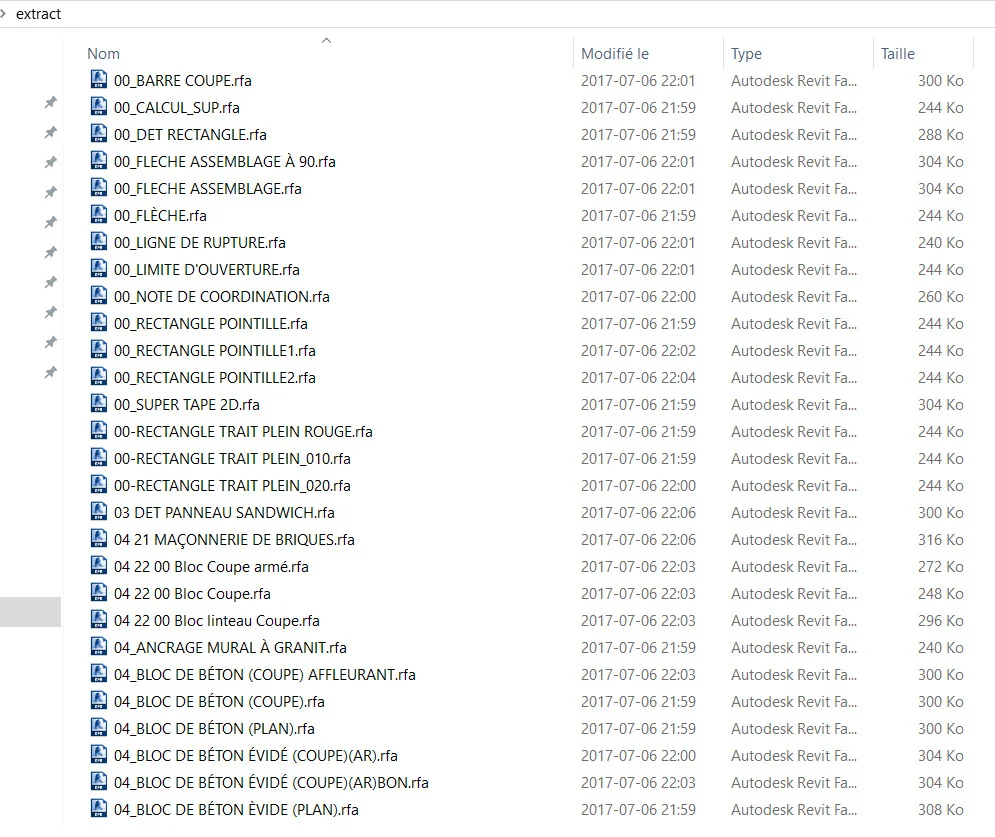Select file name 00_SUPER TAPE 2D.rfa

pyautogui.click(x=187, y=404)
